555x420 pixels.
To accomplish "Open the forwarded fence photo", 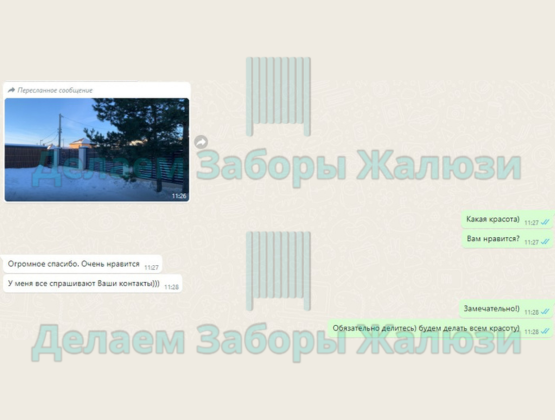I will pyautogui.click(x=97, y=150).
